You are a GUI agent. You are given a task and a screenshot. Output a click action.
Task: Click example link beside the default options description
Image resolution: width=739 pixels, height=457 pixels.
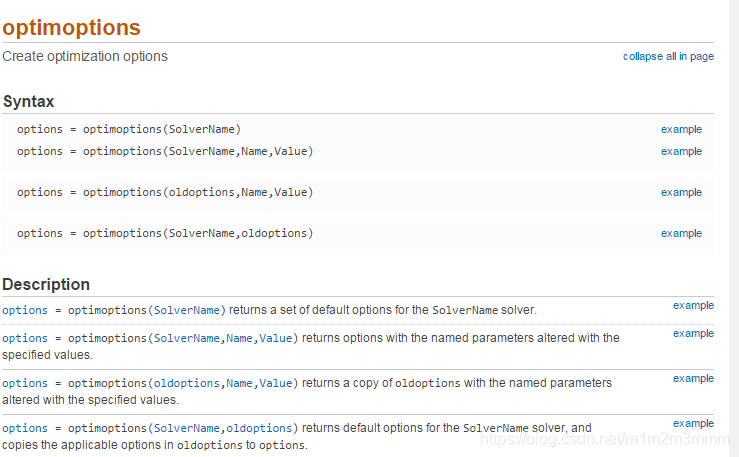pos(693,306)
